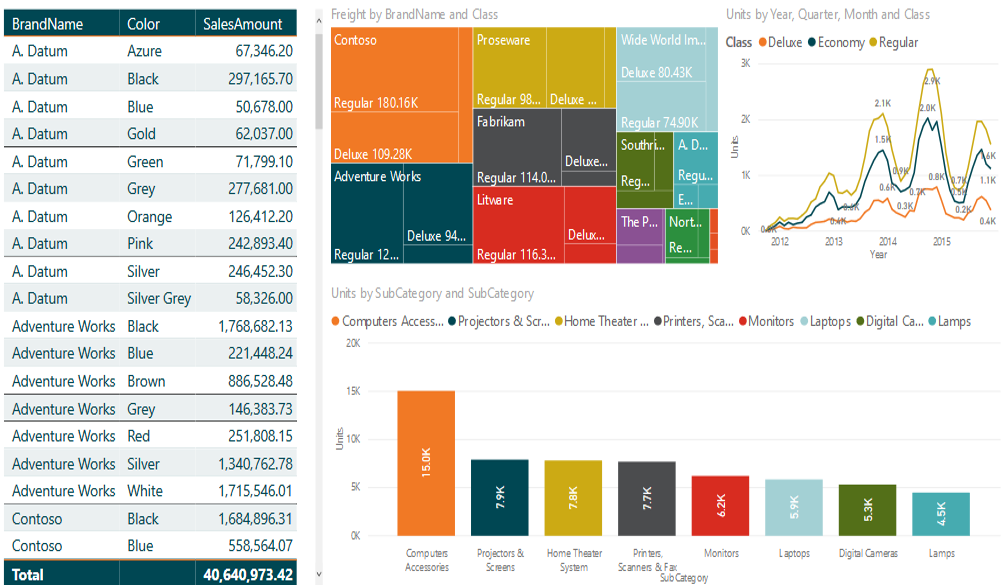Select the Adventure Works Deluxe treemap tile
Viewport: 1004px width, 585px height.
pyautogui.click(x=438, y=205)
